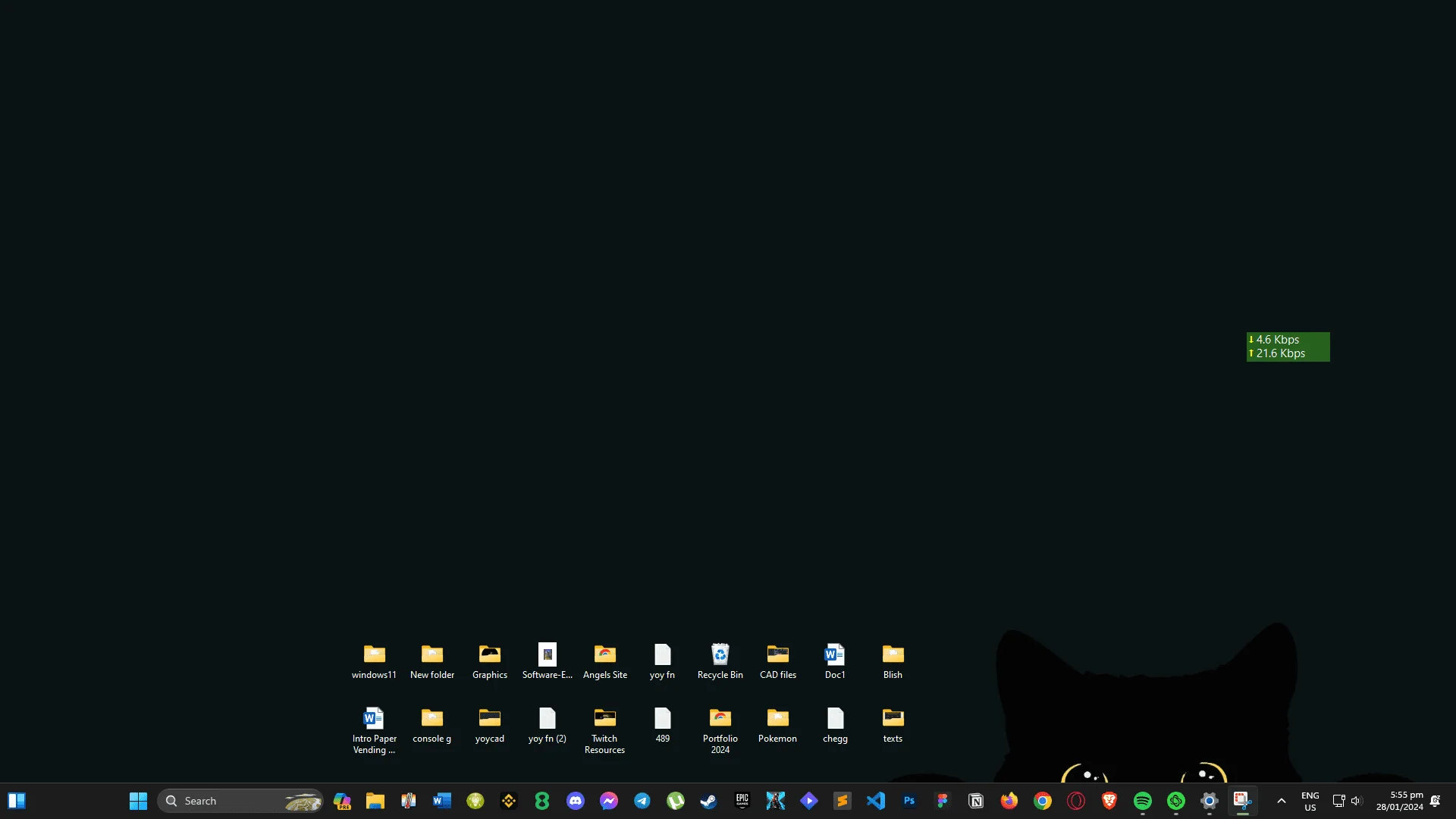Select the yoy fn file
The height and width of the screenshot is (819, 1456).
(663, 661)
